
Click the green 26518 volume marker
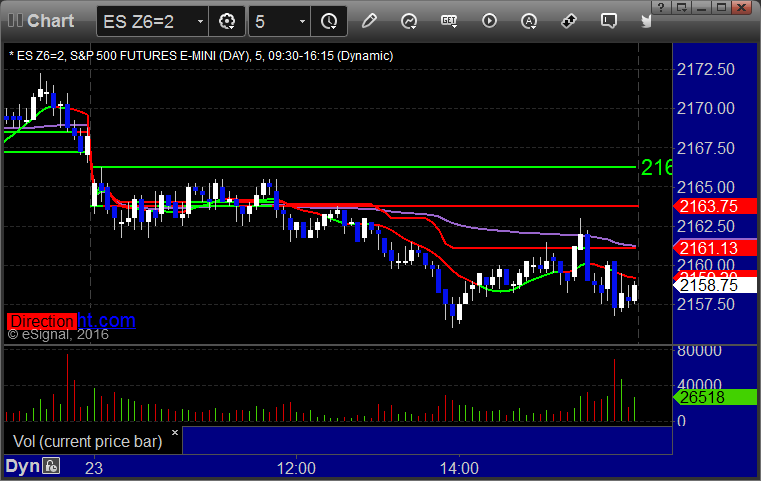tap(714, 398)
